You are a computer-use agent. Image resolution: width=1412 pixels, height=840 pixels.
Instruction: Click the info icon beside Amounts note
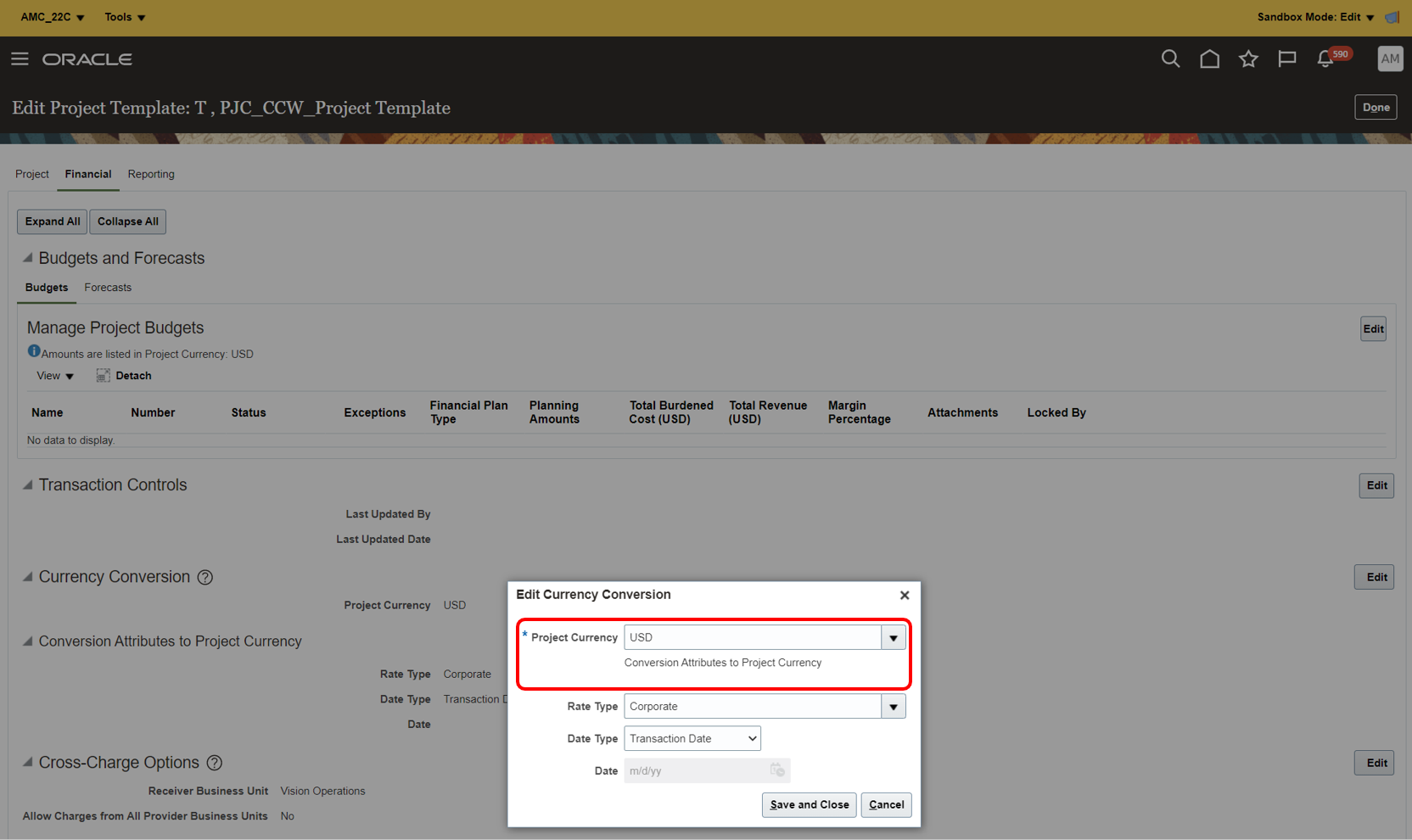tap(34, 351)
